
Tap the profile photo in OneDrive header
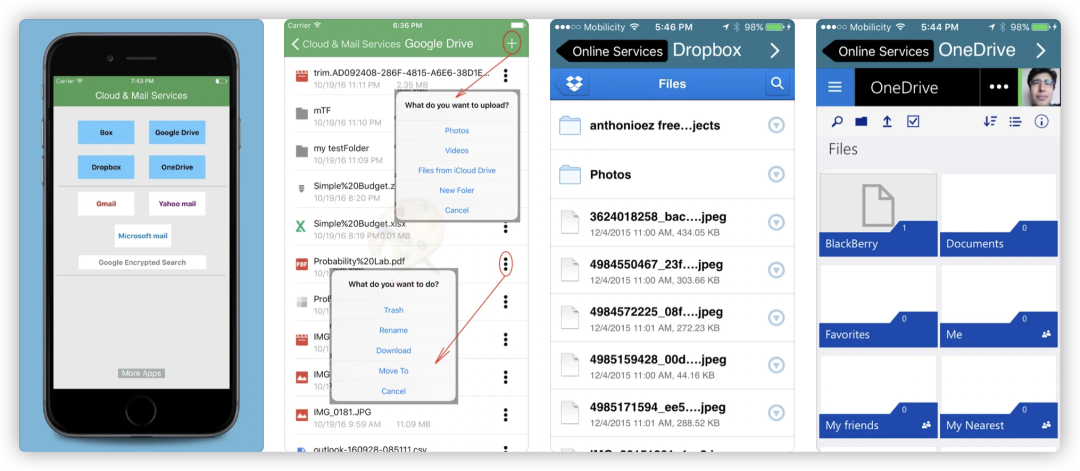1040,87
